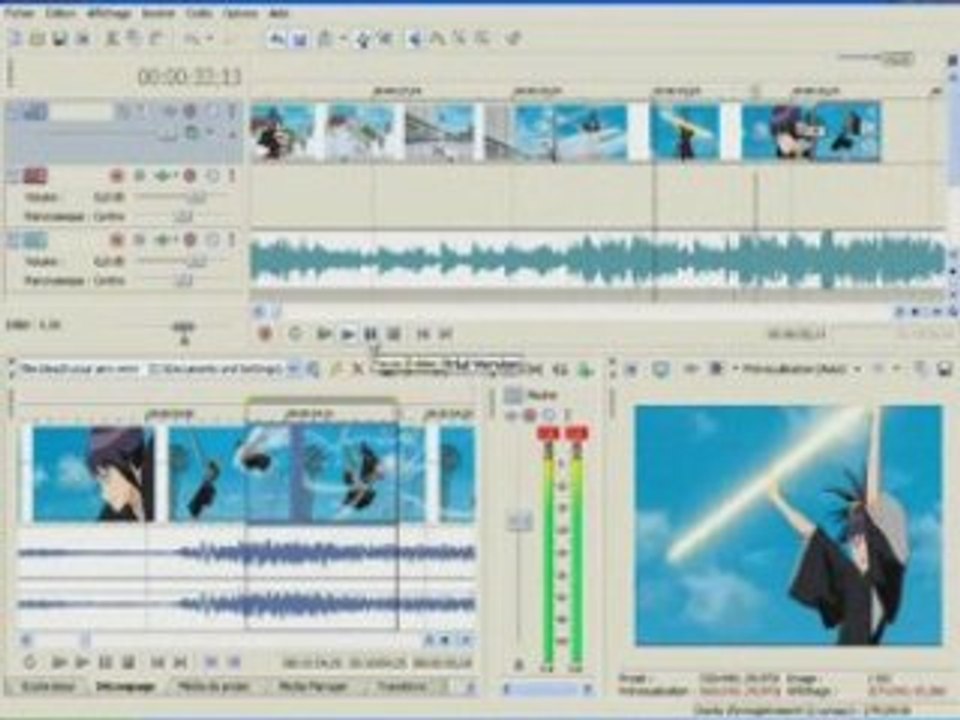Click Play From Start in main transport

point(324,334)
